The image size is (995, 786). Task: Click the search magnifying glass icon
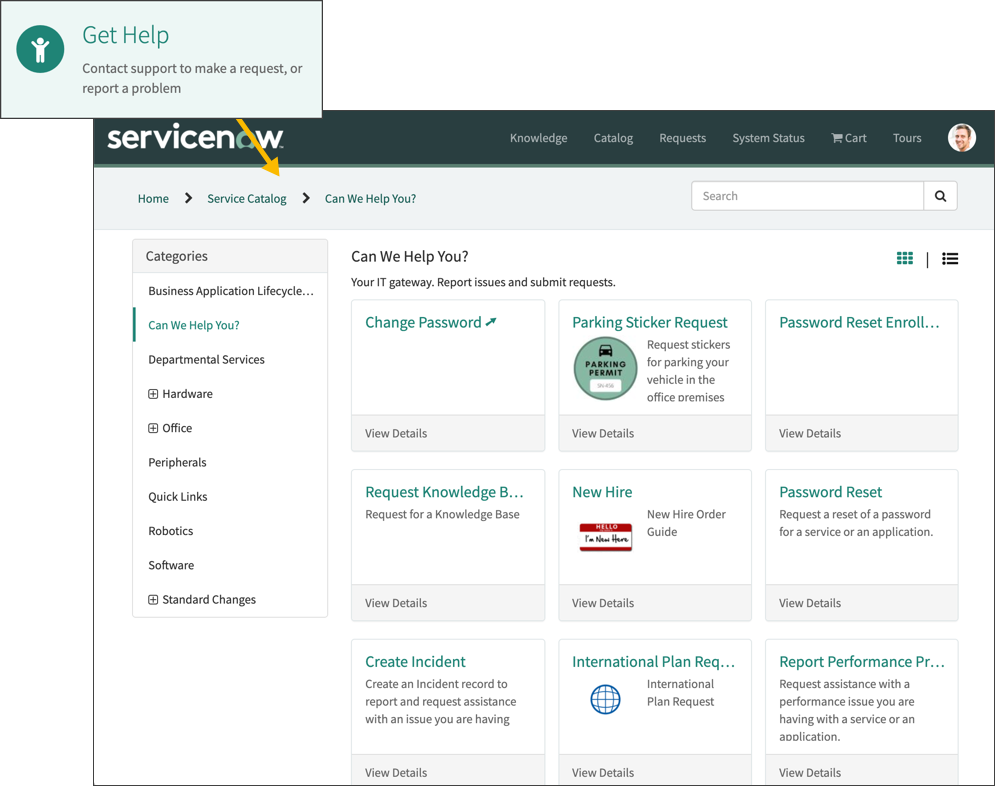940,196
